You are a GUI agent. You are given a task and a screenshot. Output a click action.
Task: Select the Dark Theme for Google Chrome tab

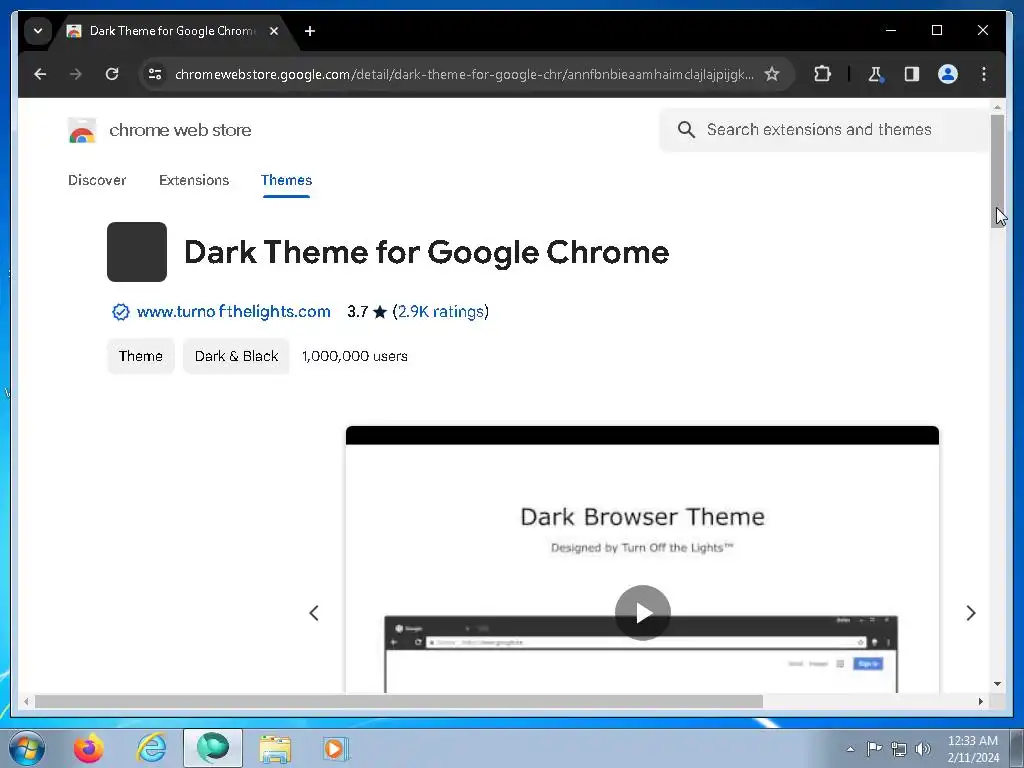[171, 31]
